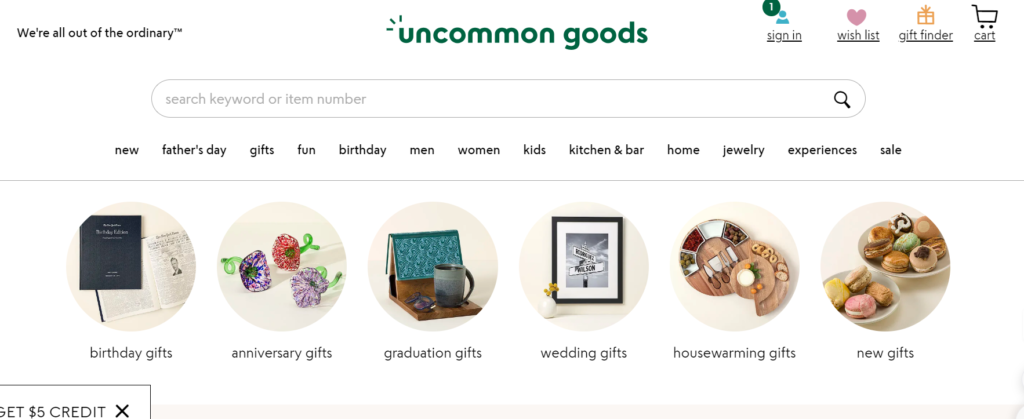
Task: Go to the sale section
Action: pyautogui.click(x=890, y=150)
